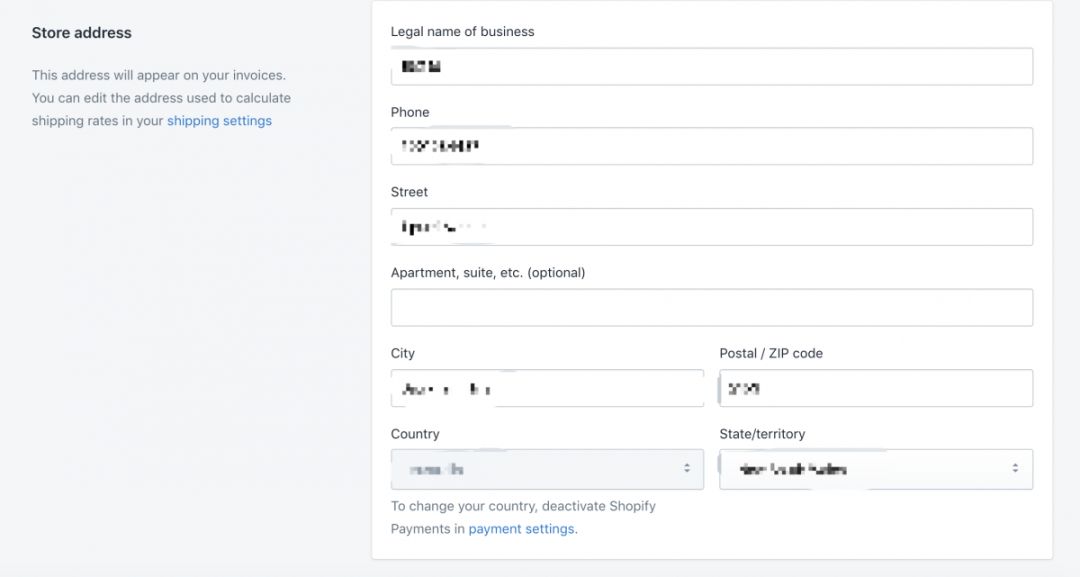
Task: Click inside the Legal name of business field
Action: [710, 65]
